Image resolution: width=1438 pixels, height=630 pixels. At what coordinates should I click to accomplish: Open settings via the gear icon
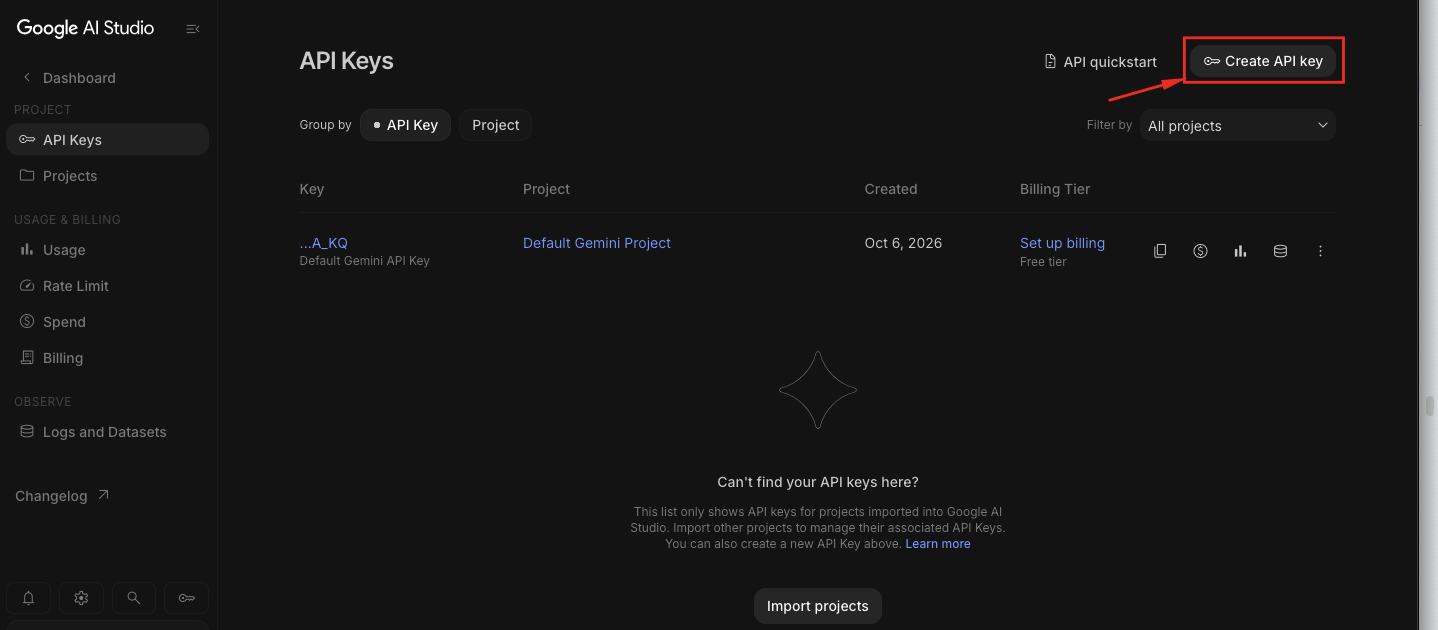(x=81, y=598)
